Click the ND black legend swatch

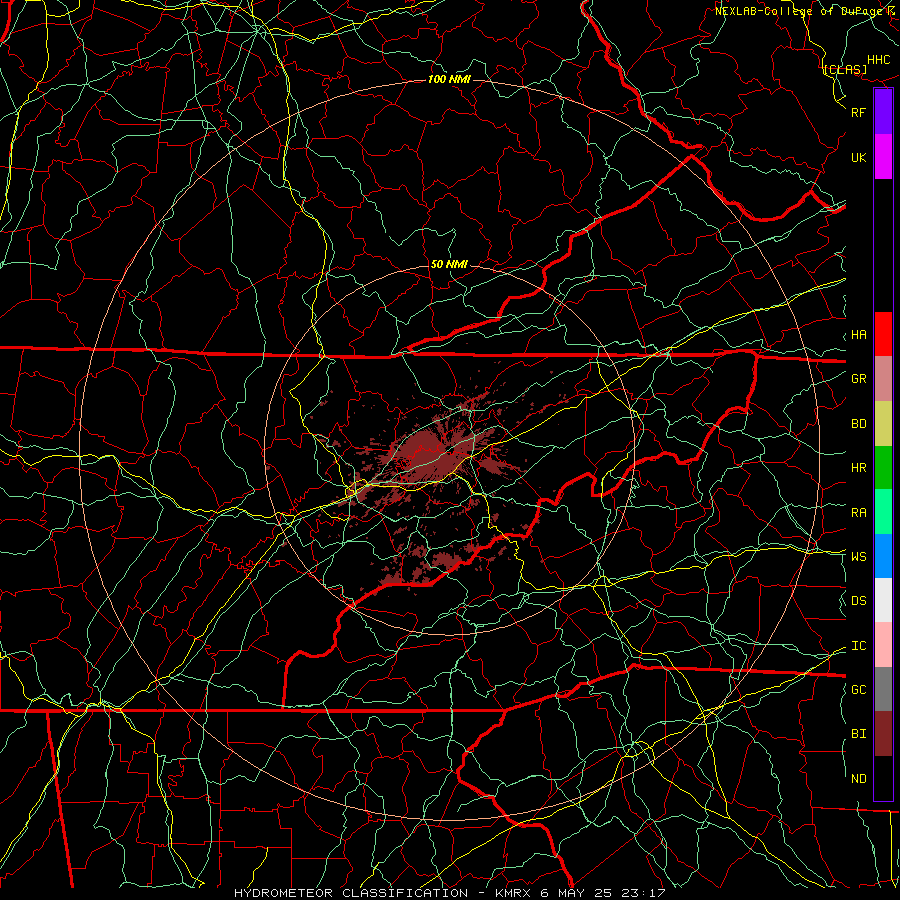pos(883,778)
